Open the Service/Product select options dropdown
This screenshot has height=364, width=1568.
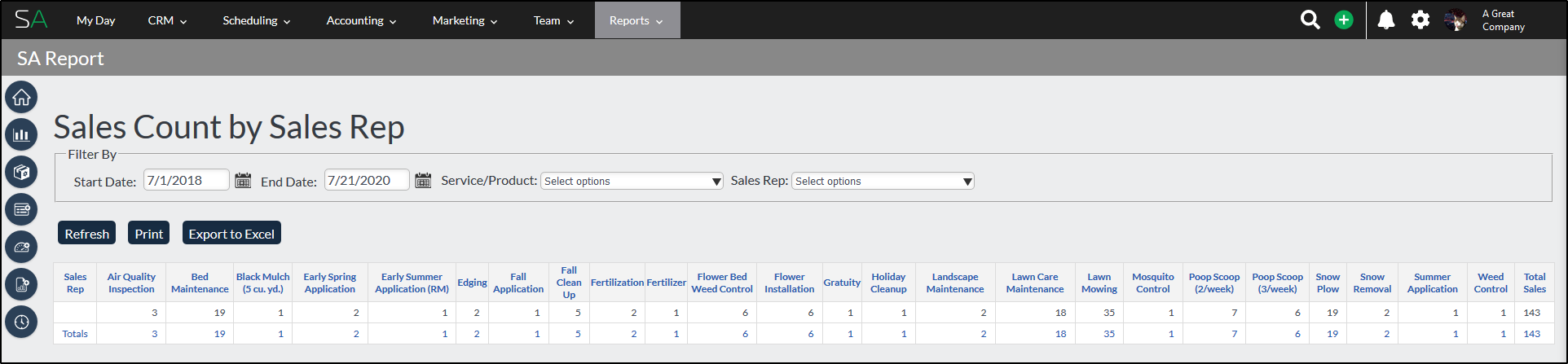click(x=632, y=181)
